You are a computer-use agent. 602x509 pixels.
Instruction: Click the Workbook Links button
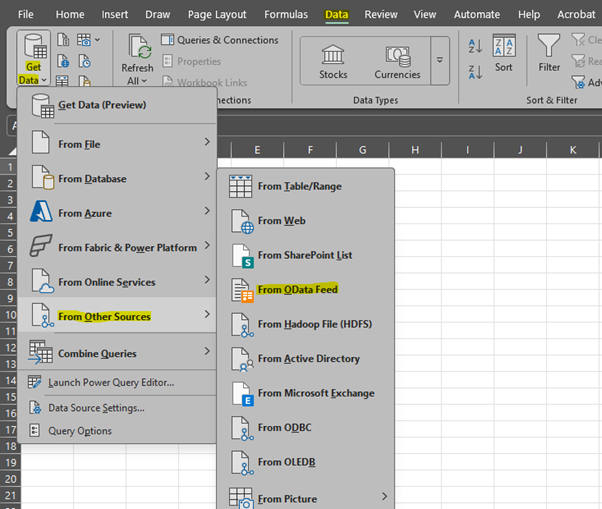(205, 82)
